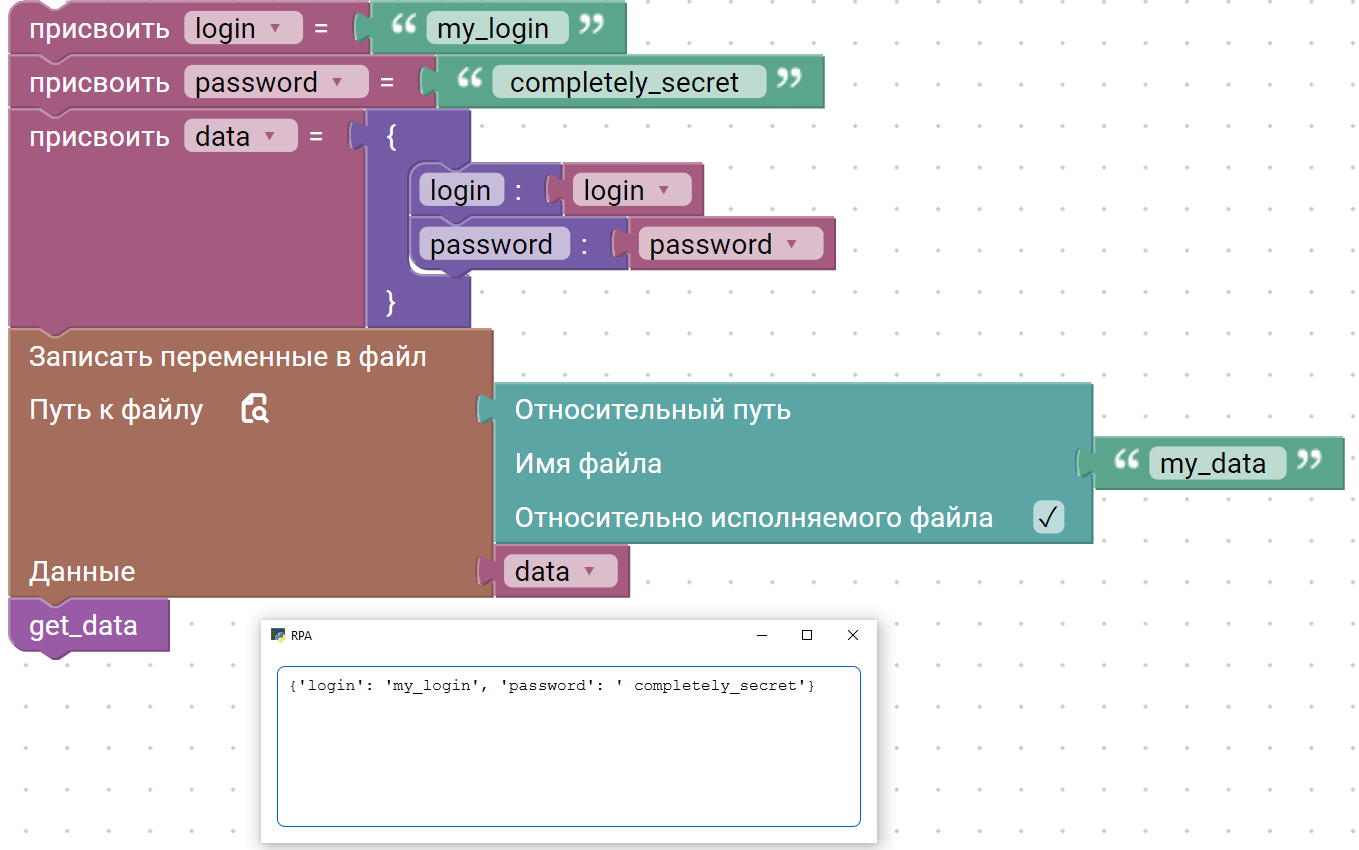The width and height of the screenshot is (1359, 850).
Task: Toggle the Относительно исполняемого файла checkbox
Action: click(x=1048, y=517)
